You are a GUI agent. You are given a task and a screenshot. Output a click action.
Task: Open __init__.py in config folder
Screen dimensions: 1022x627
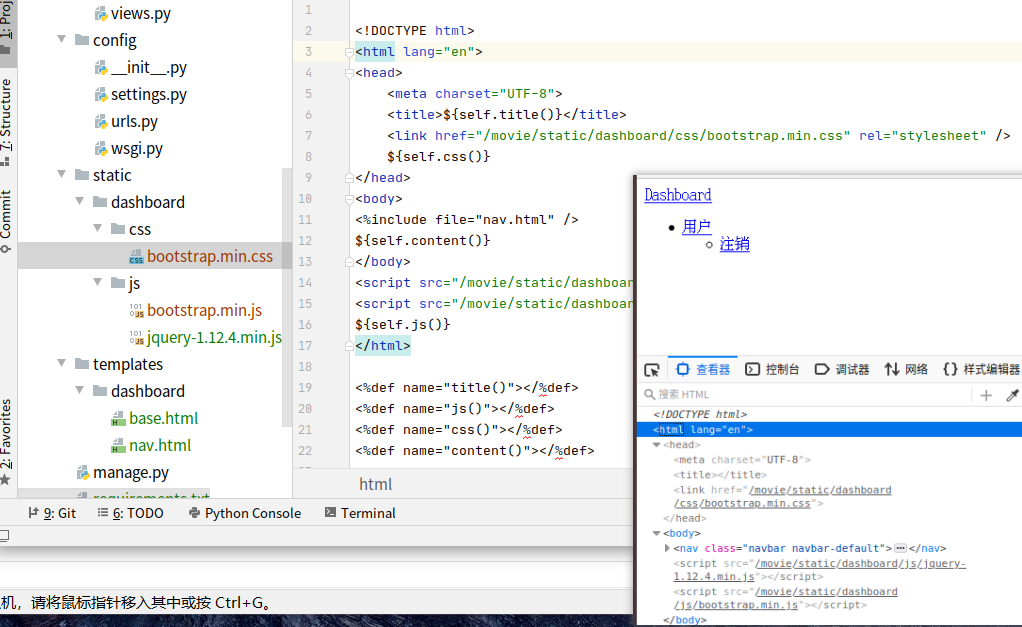pos(149,67)
